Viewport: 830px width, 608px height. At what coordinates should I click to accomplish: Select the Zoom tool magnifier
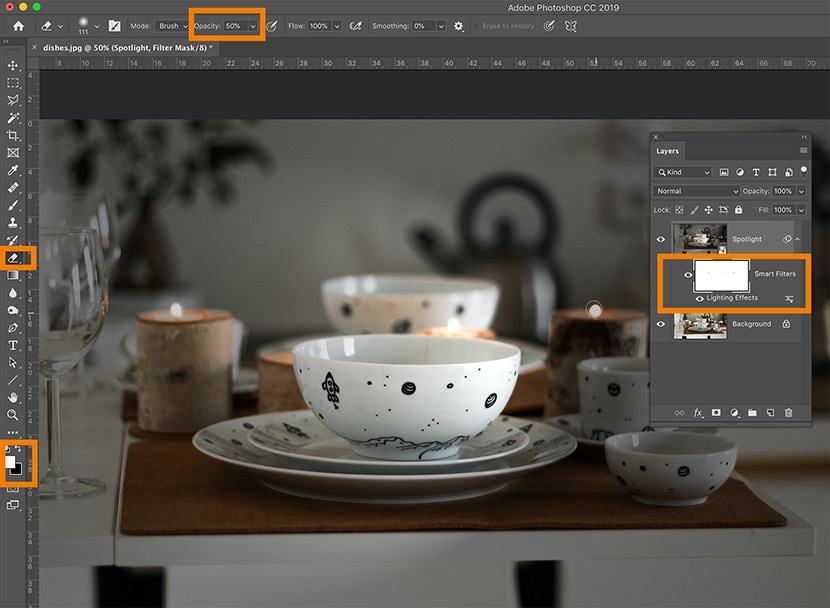tap(13, 414)
